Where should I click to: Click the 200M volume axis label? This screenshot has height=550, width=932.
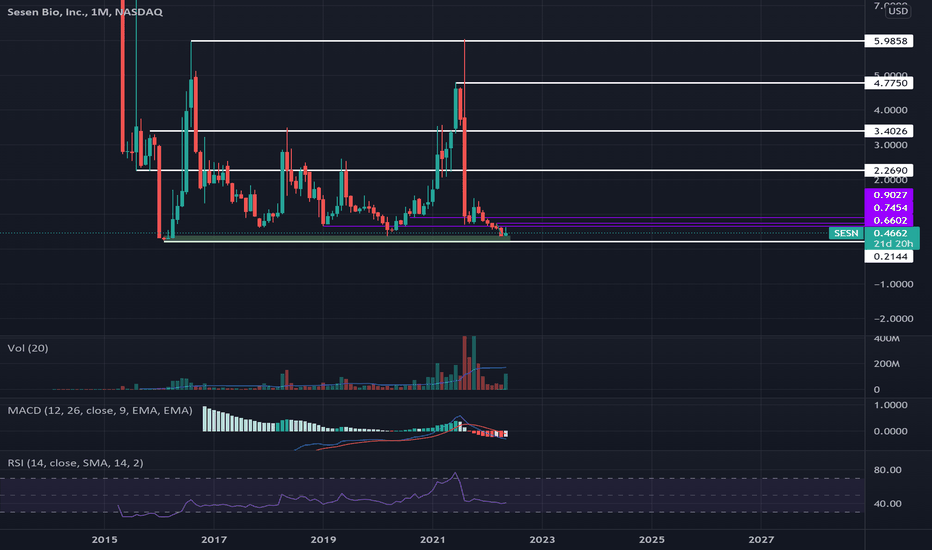[886, 364]
